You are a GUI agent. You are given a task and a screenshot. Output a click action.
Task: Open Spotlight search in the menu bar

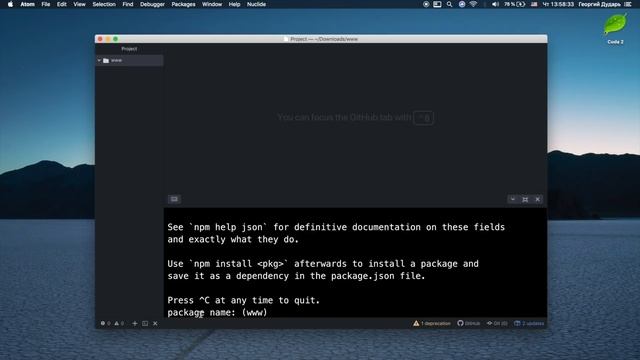[x=449, y=4]
